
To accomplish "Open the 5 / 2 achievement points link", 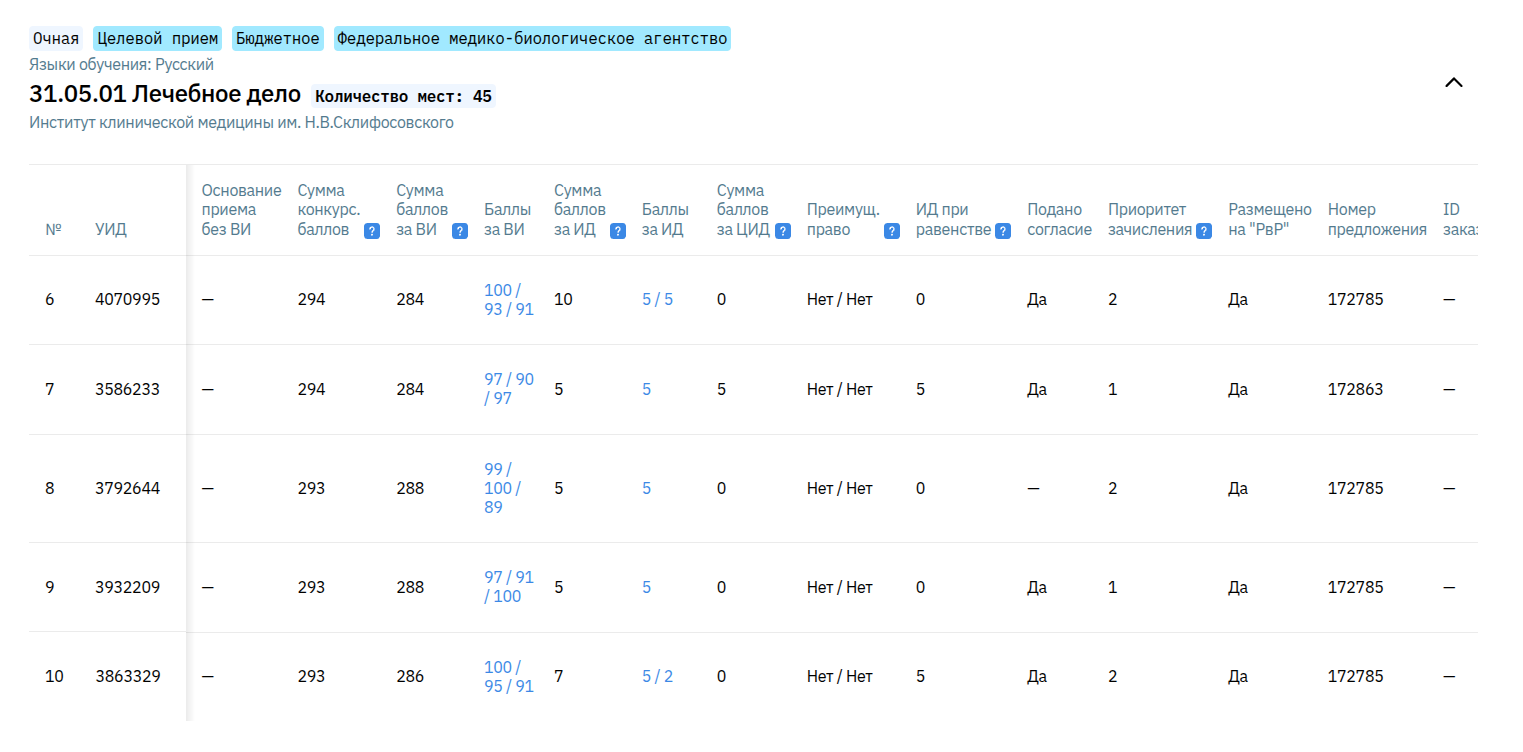I will 657,677.
